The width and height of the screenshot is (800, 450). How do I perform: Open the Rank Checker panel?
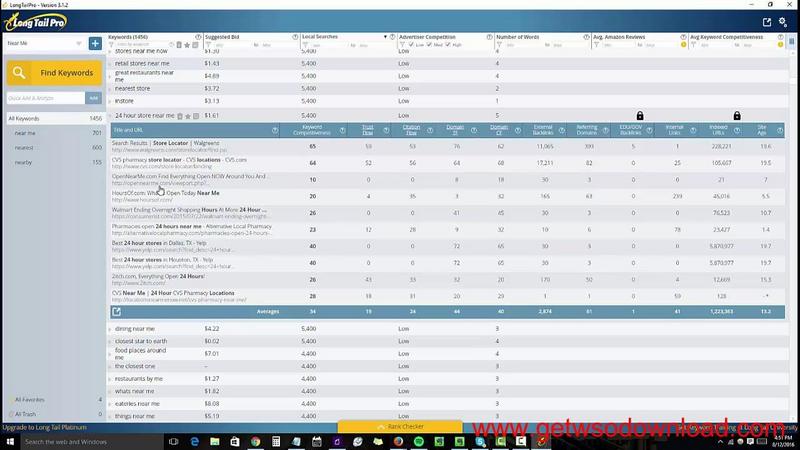(x=400, y=427)
